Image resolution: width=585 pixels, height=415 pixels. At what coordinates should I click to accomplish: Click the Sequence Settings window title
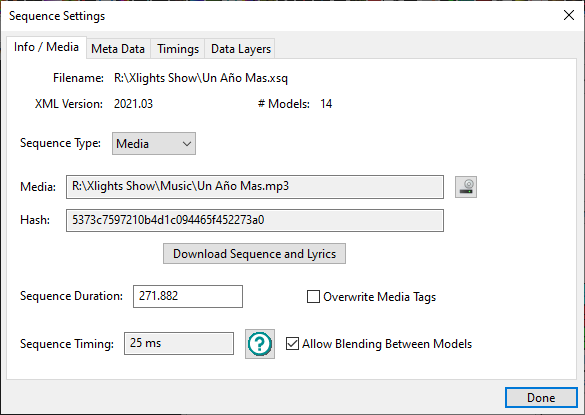coord(57,16)
